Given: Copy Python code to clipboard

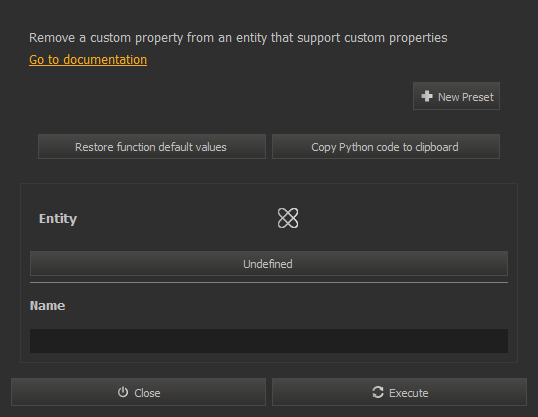Looking at the screenshot, I should point(386,147).
